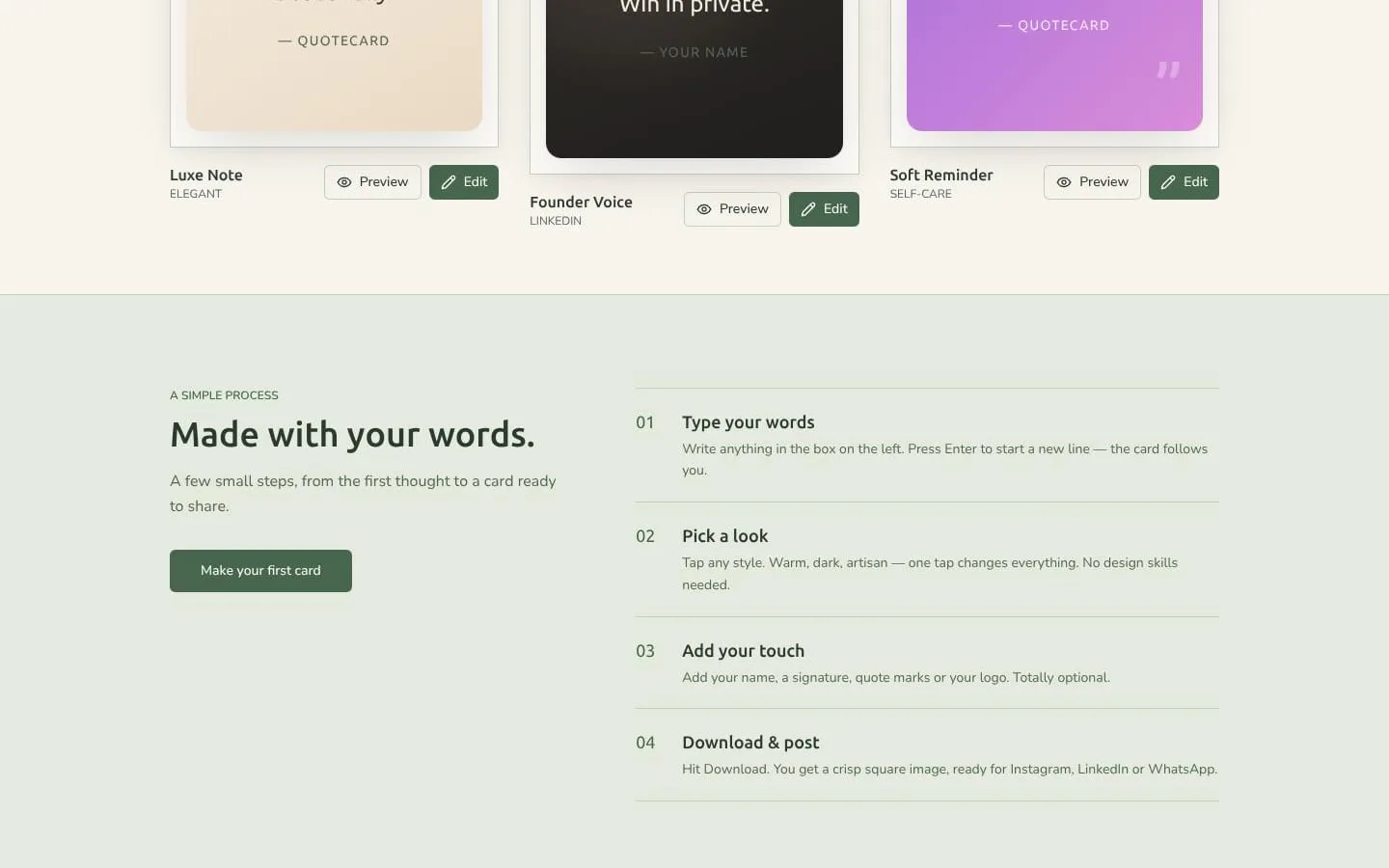Click the description starting Tap any style
The width and height of the screenshot is (1389, 868).
[930, 574]
